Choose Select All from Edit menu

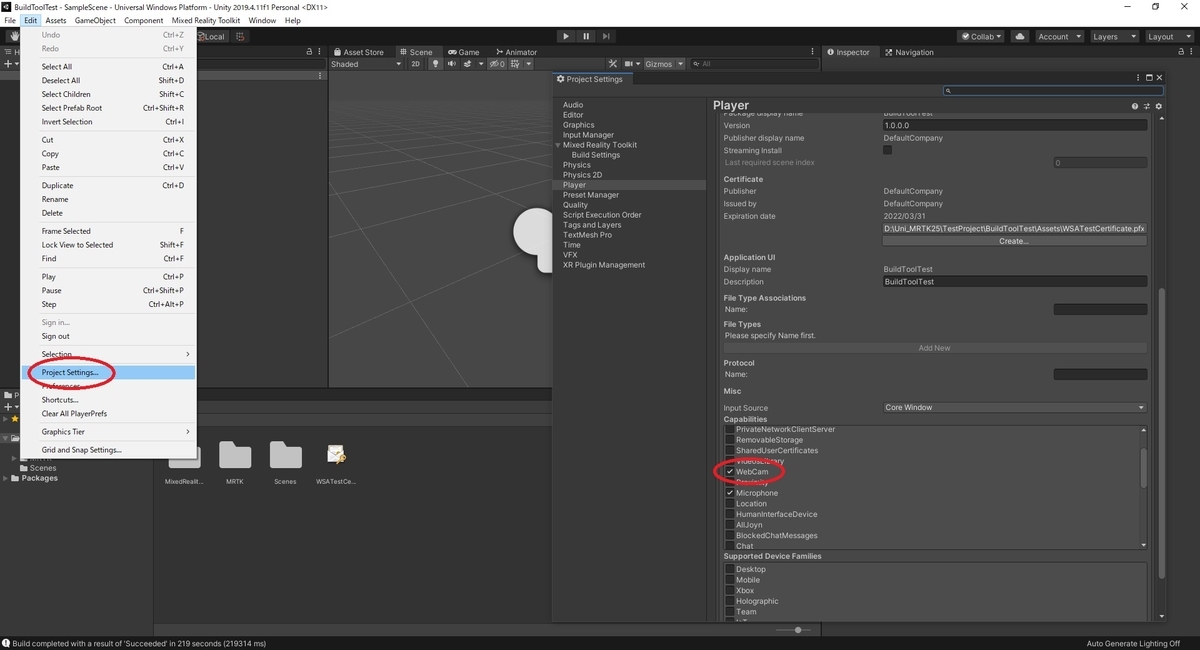(x=108, y=67)
